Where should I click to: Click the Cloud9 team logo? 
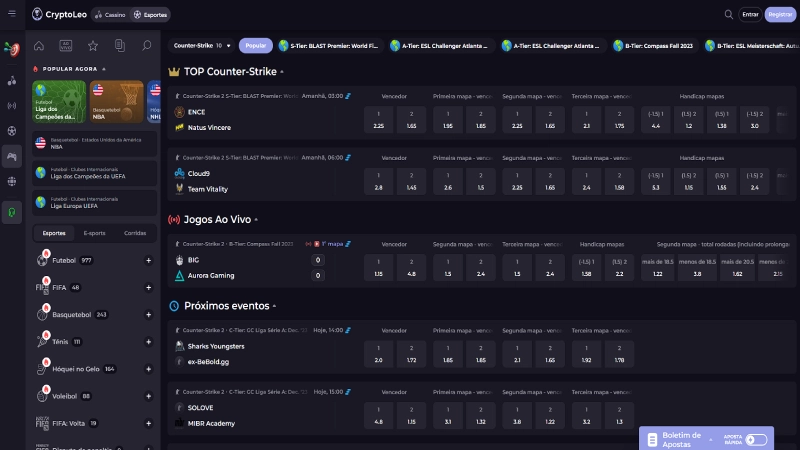click(x=179, y=173)
